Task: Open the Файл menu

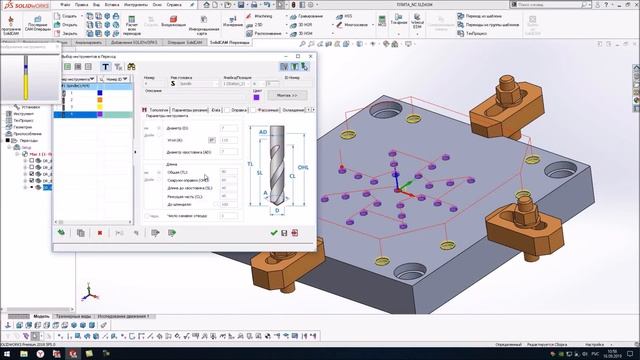Action: [65, 5]
